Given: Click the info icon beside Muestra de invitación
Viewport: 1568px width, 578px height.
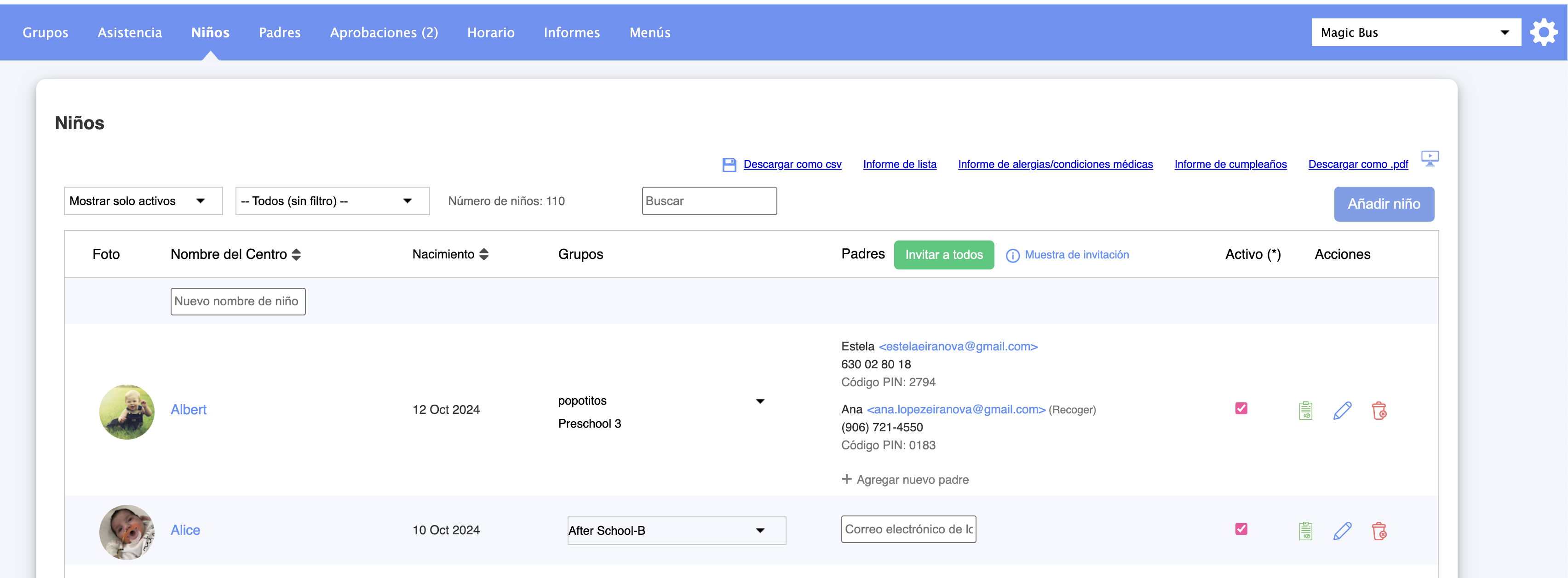Looking at the screenshot, I should (x=1012, y=256).
